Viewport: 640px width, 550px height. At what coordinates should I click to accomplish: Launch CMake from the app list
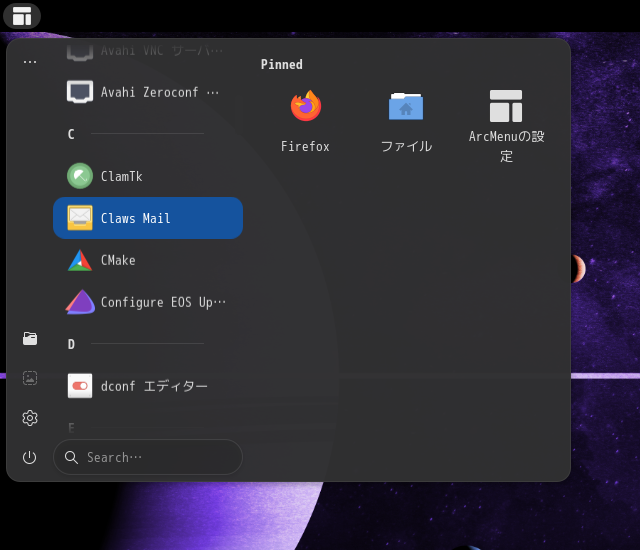(x=148, y=260)
